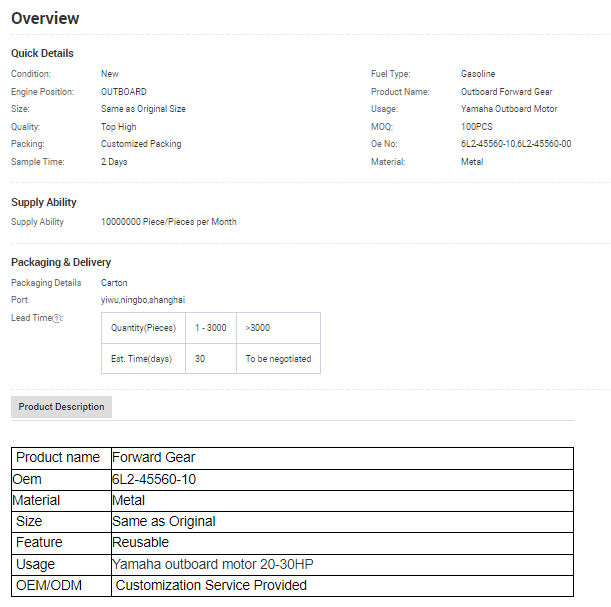
Task: Click the To be negotiated cell
Action: pos(278,358)
